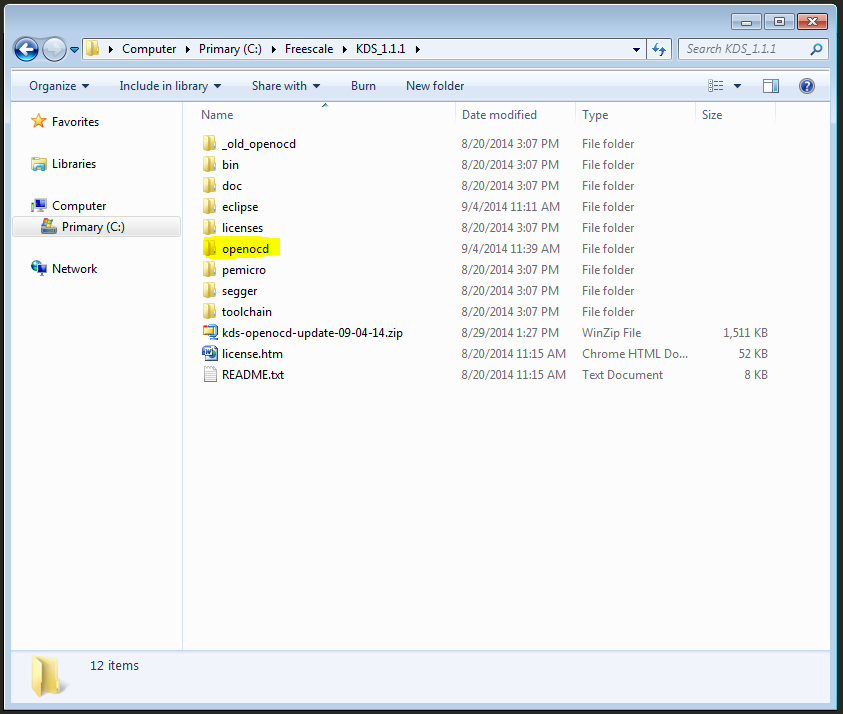This screenshot has width=843, height=714.
Task: Click the bin folder icon
Action: pyautogui.click(x=210, y=165)
